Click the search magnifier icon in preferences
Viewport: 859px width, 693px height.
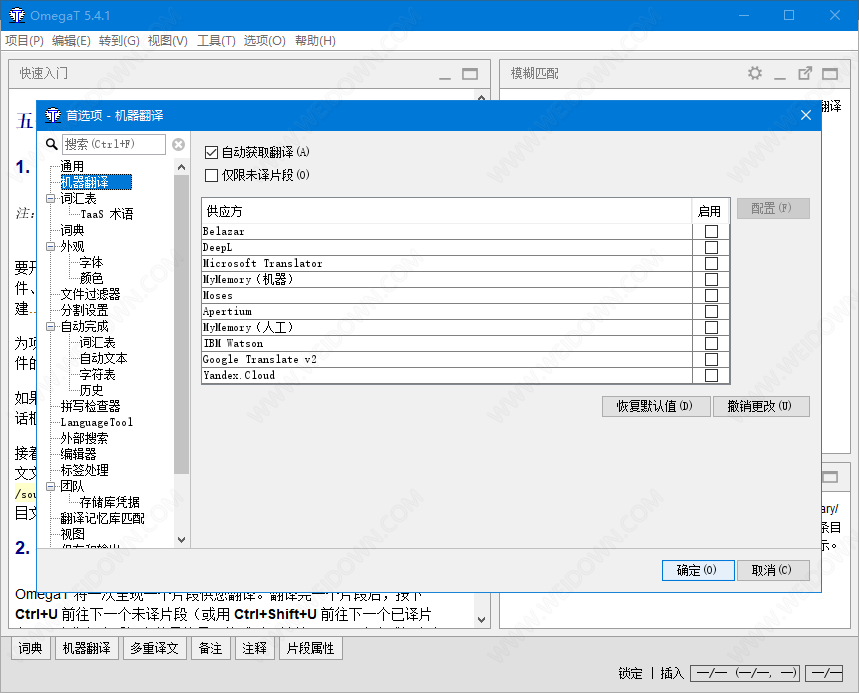coord(51,144)
